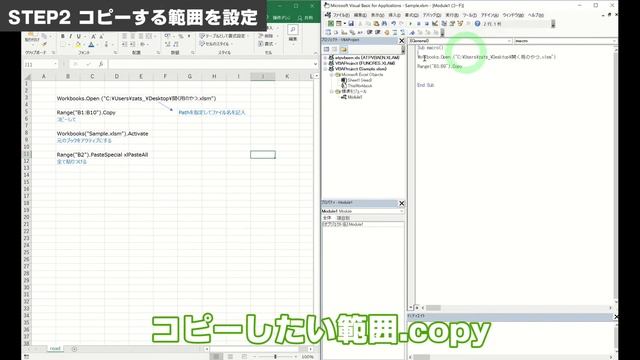
Task: Click the Insert Function fx icon
Action: pos(100,64)
